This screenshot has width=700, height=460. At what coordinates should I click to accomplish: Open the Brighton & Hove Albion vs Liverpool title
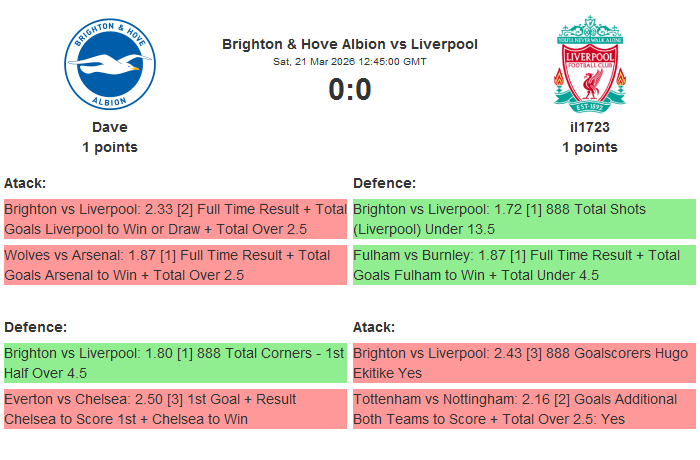[350, 44]
